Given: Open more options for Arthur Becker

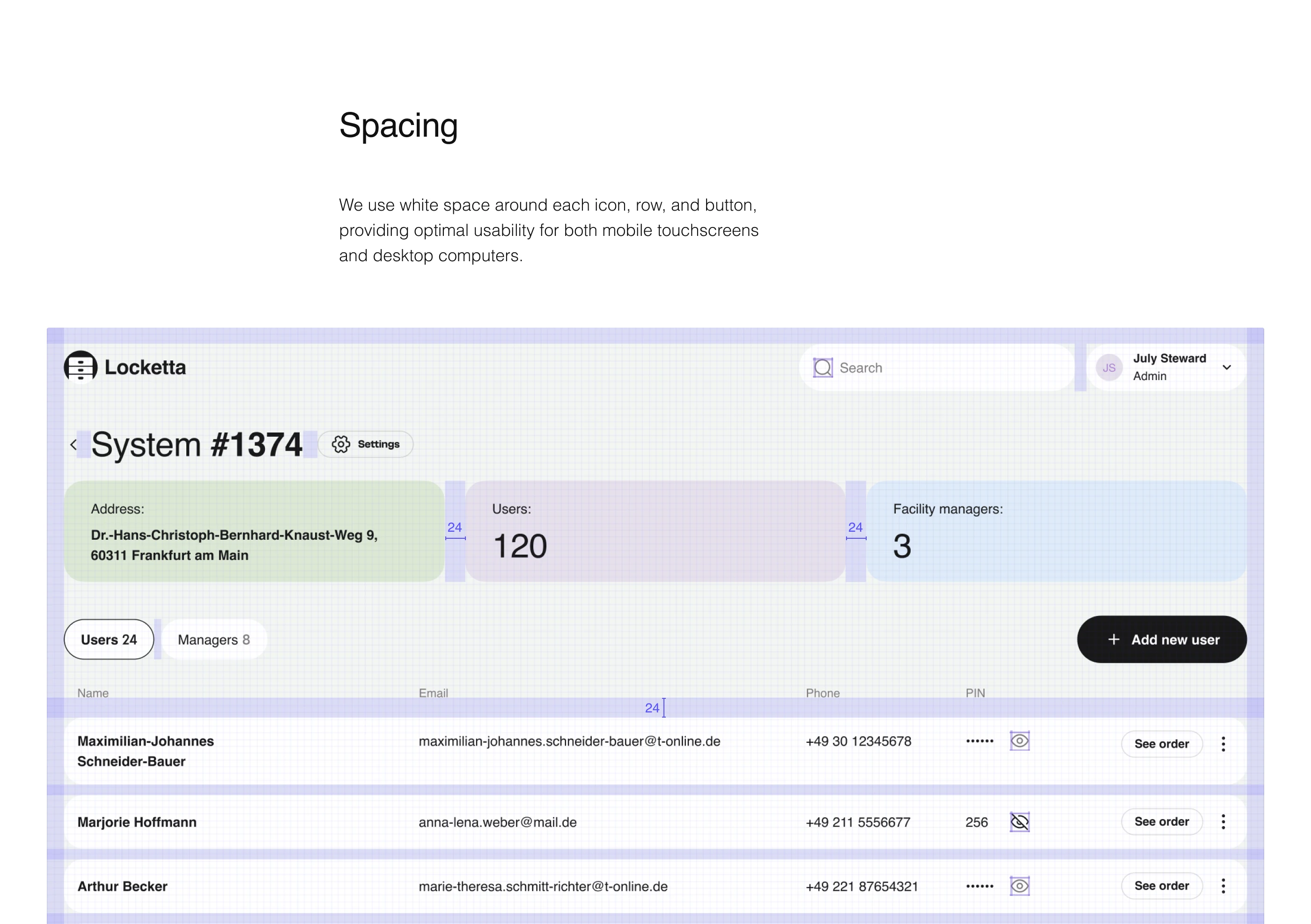Looking at the screenshot, I should [1223, 886].
